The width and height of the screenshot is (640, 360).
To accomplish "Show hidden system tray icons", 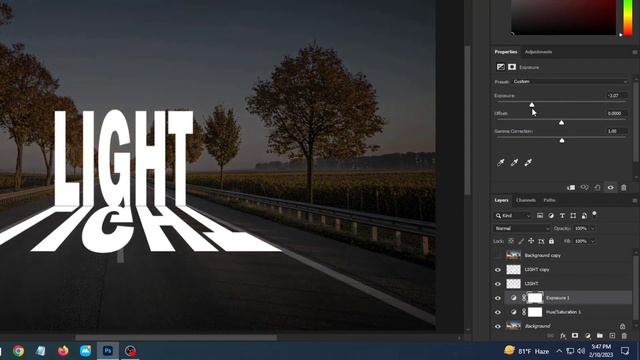I will pos(559,351).
